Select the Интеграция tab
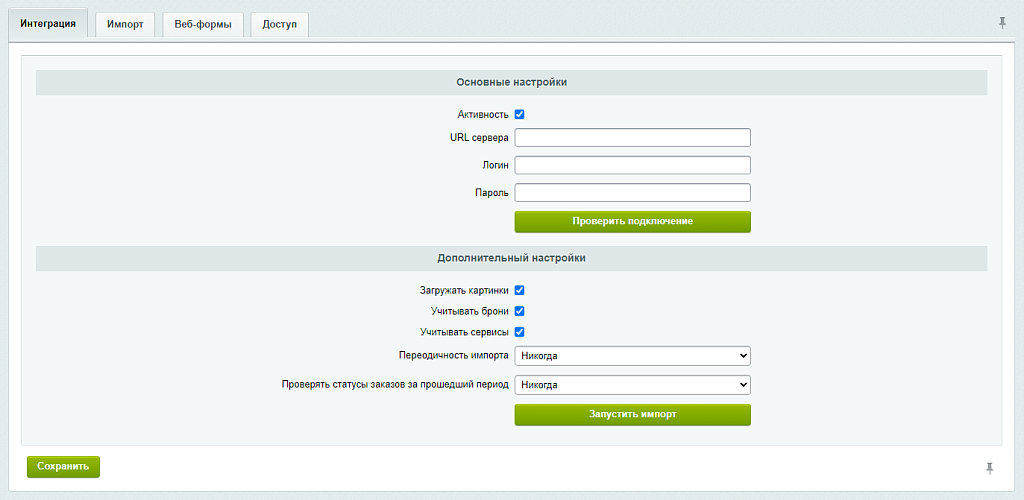The height and width of the screenshot is (500, 1024). (x=48, y=24)
